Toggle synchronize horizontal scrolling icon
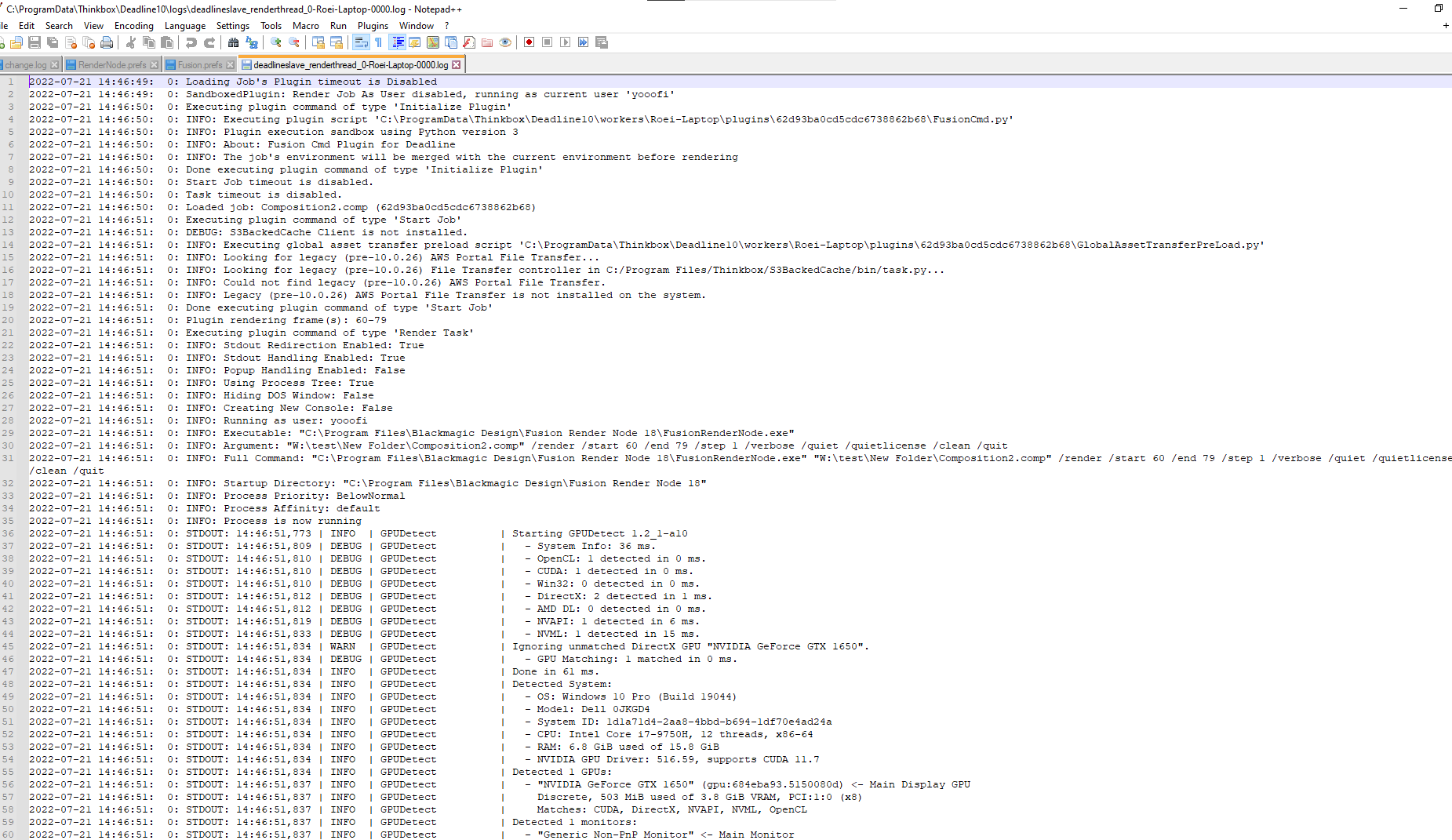Image resolution: width=1452 pixels, height=840 pixels. pyautogui.click(x=337, y=42)
